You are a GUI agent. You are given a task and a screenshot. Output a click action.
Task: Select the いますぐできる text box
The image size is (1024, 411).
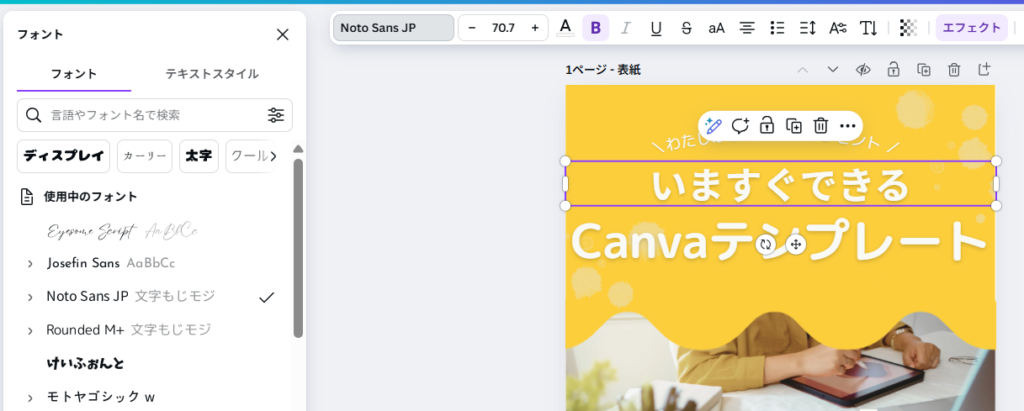point(780,184)
